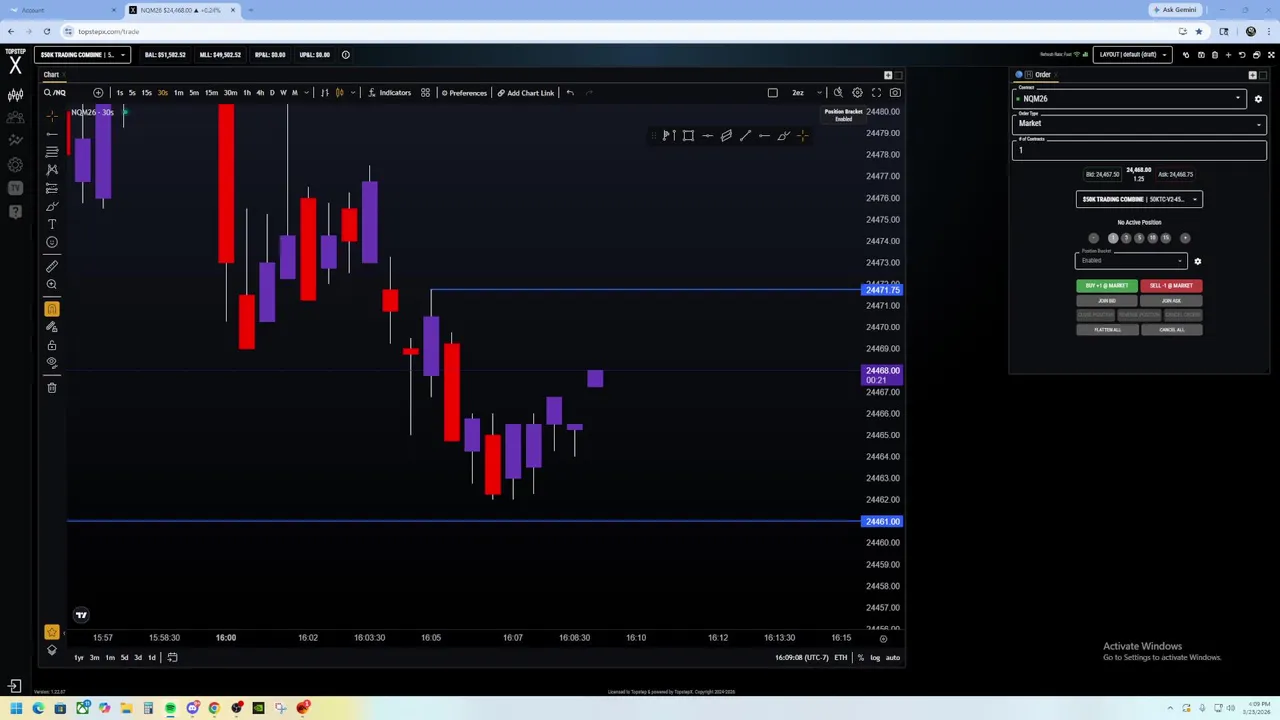Select the 10 contracts quantity preset
The image size is (1280, 720).
pos(1152,238)
